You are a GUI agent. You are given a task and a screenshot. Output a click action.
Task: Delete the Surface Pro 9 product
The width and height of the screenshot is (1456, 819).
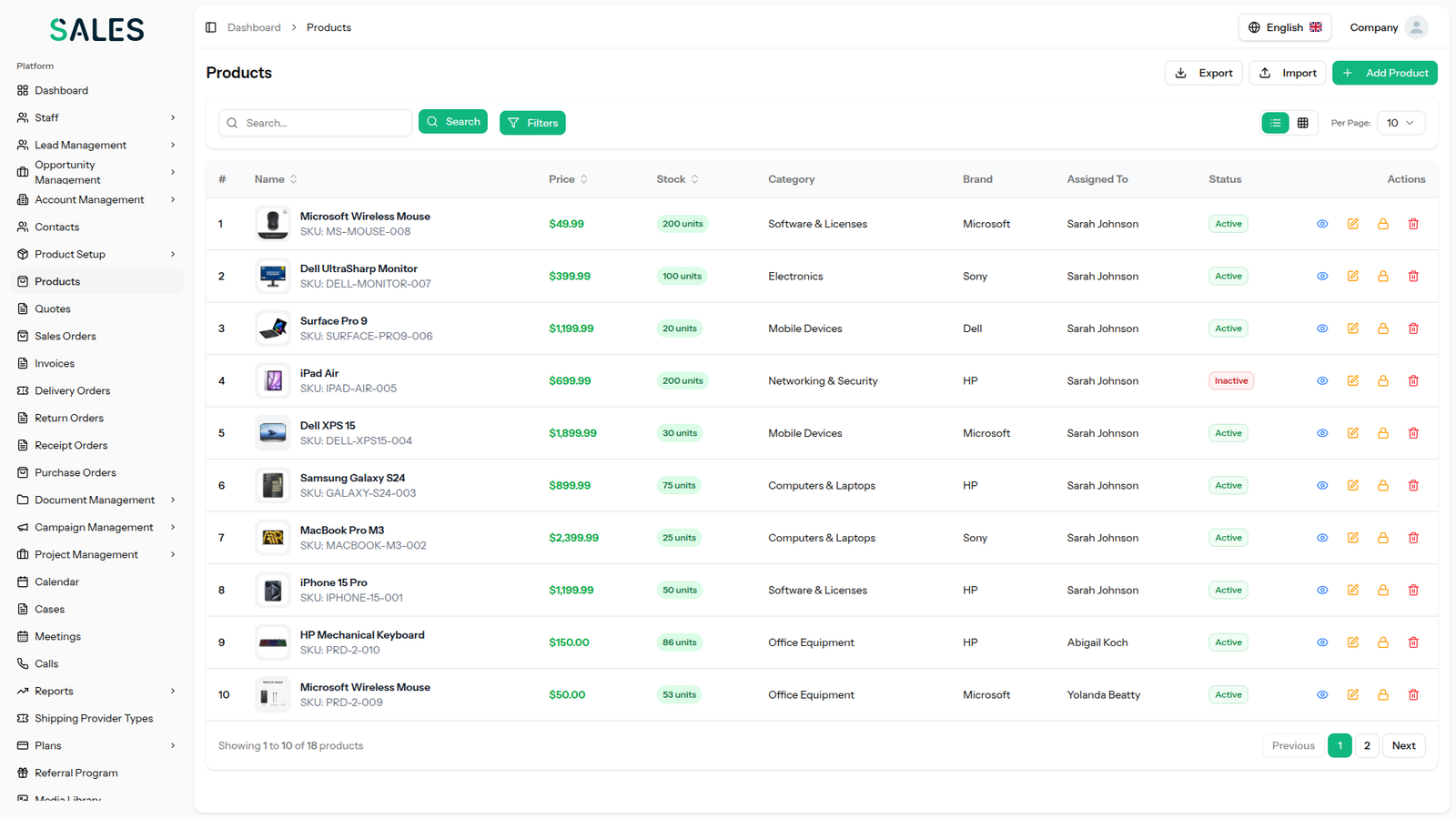1413,329
